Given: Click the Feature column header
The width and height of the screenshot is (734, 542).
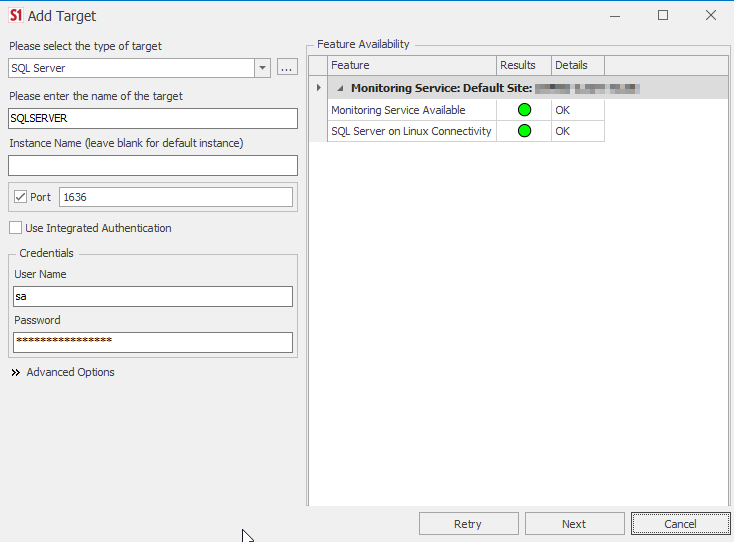Looking at the screenshot, I should click(x=412, y=65).
